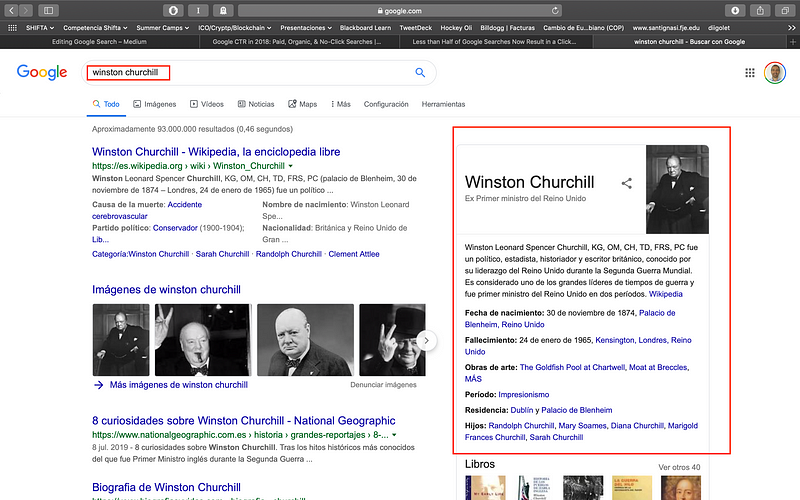800x500 pixels.
Task: Click Impresionismo period link
Action: [523, 394]
